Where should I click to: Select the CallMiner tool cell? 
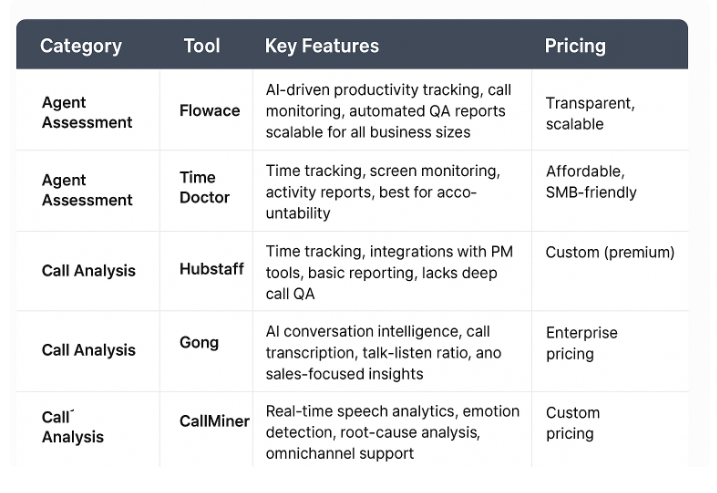point(214,421)
